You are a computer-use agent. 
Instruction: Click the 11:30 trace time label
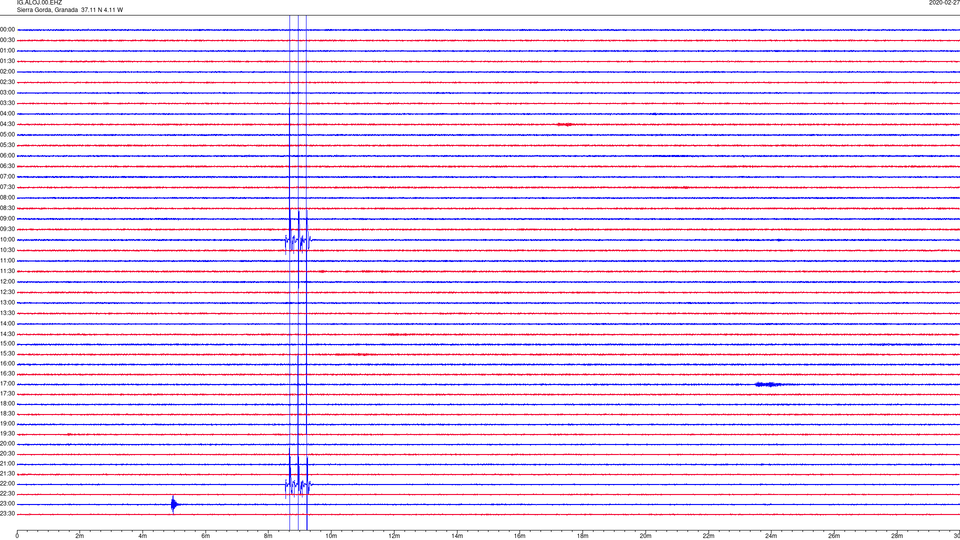click(7, 271)
